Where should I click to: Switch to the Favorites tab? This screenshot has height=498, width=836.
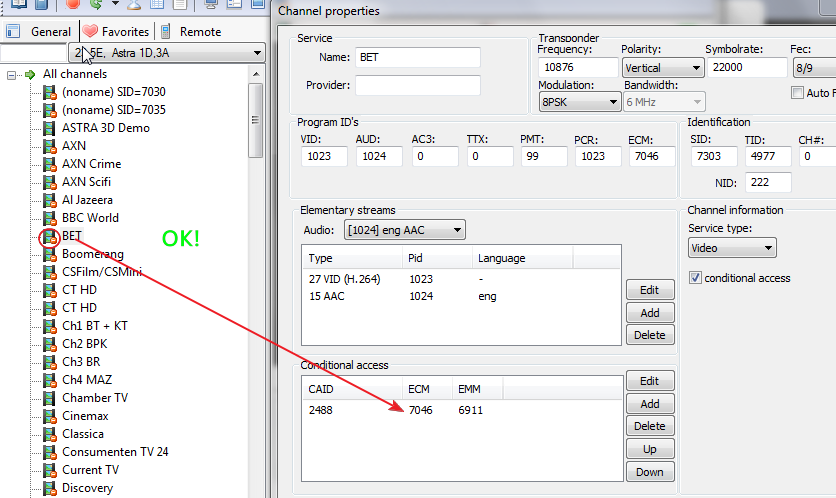(116, 32)
